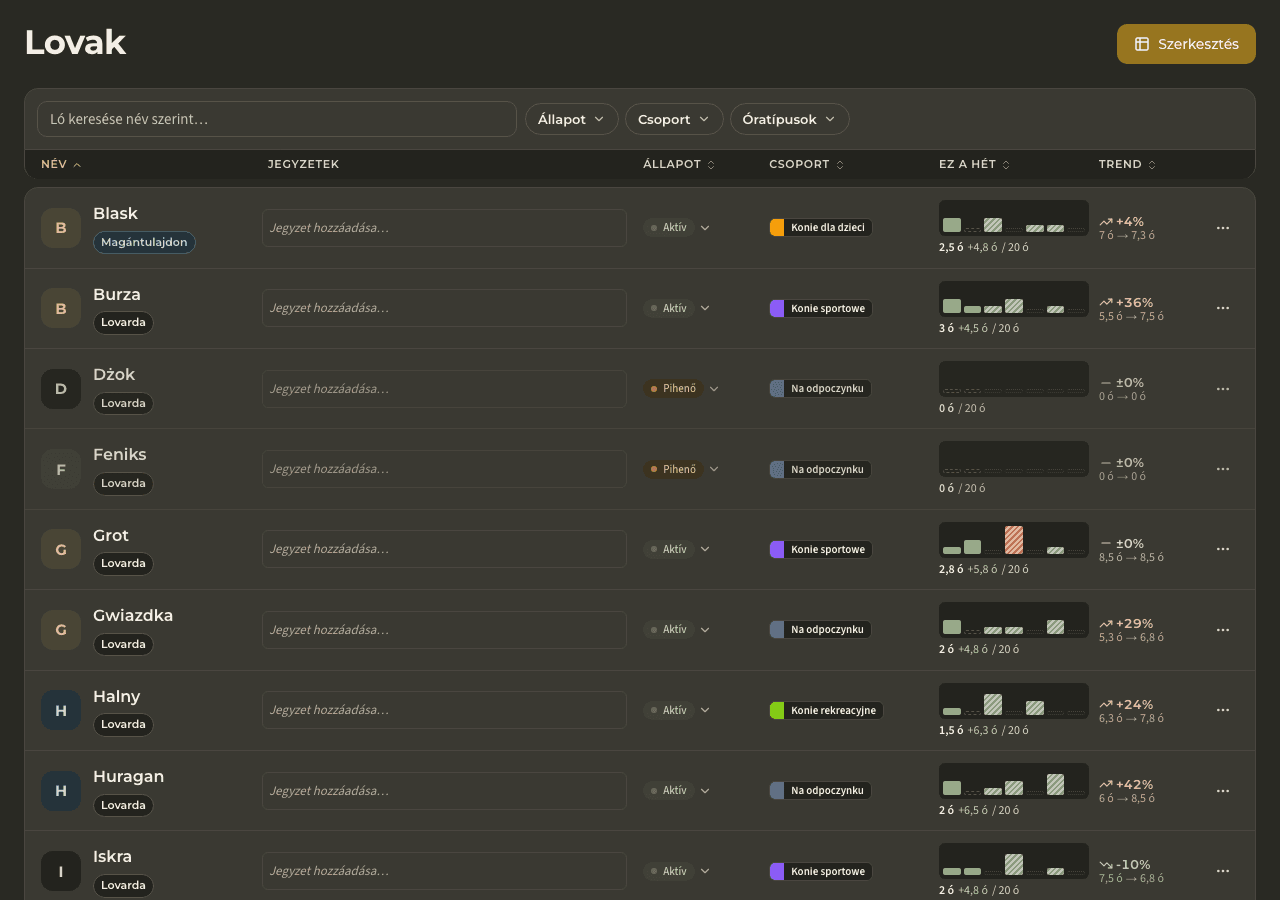Open the Óratípusok filter dropdown
1280x900 pixels.
click(790, 119)
